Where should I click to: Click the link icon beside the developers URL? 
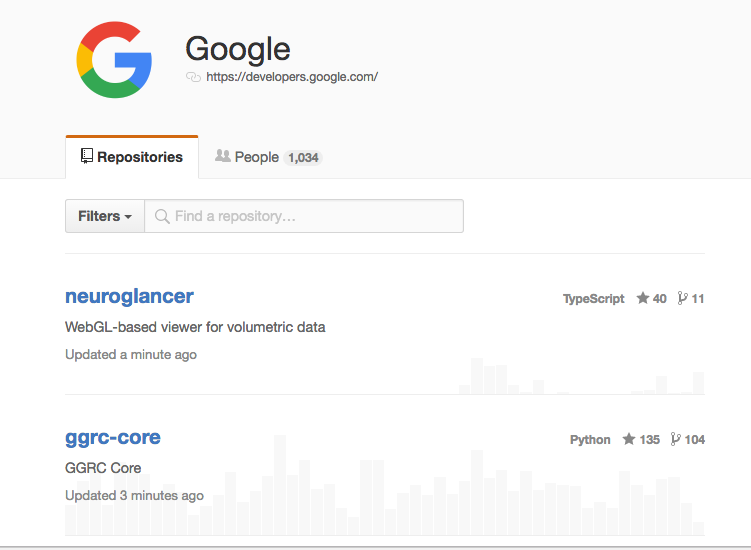point(193,77)
